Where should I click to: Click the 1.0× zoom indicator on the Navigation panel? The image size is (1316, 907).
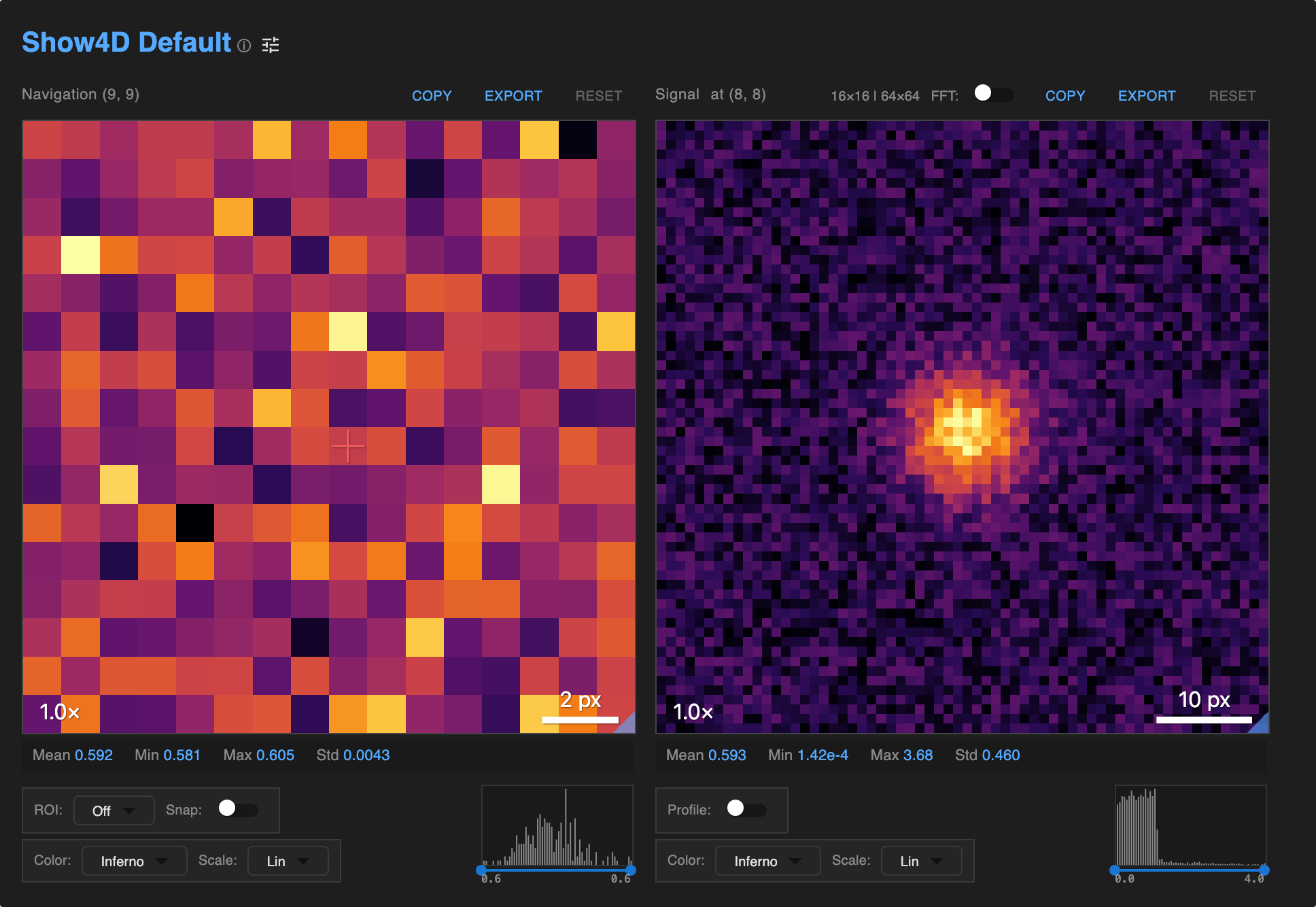pyautogui.click(x=58, y=713)
